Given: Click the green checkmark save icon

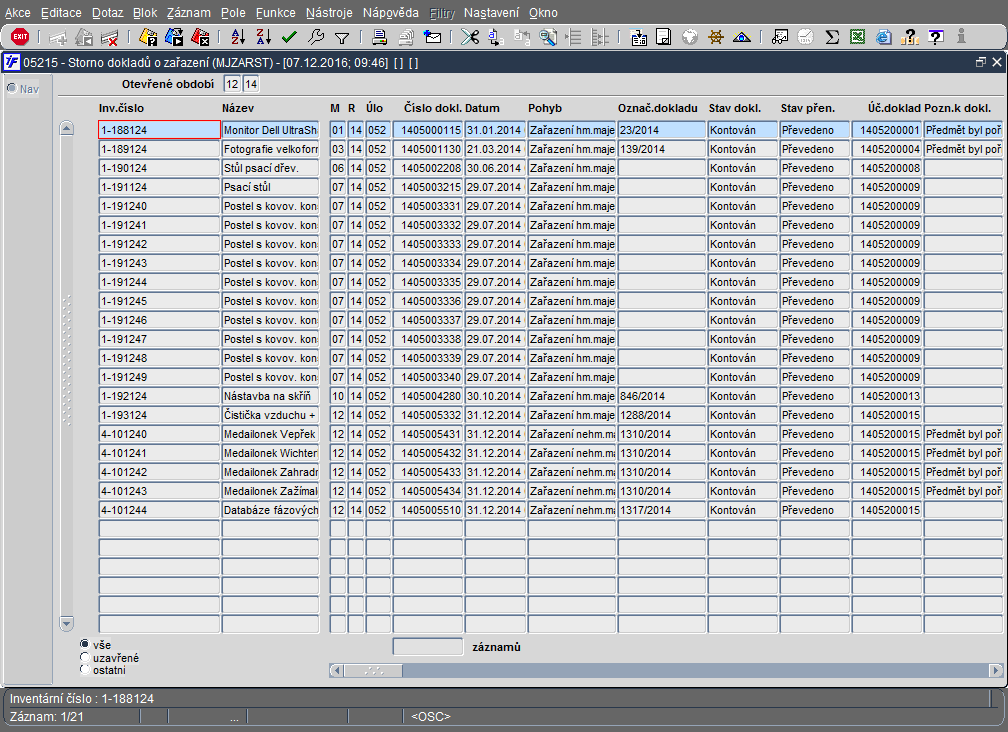Looking at the screenshot, I should pos(289,37).
